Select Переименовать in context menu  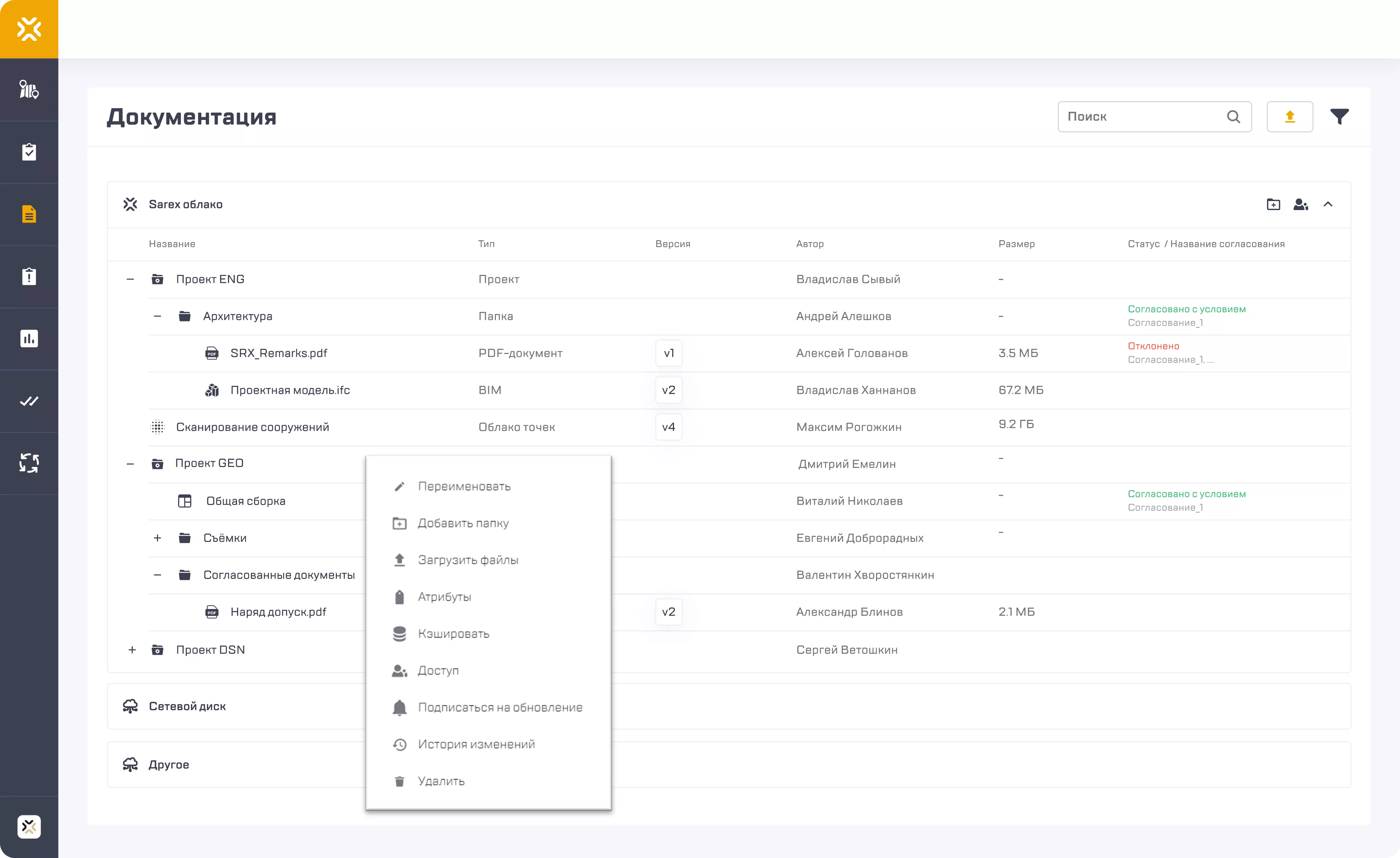point(464,486)
